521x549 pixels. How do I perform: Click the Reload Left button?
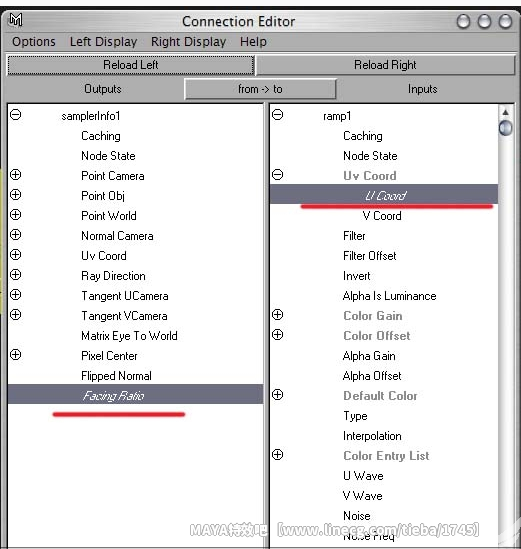click(131, 65)
